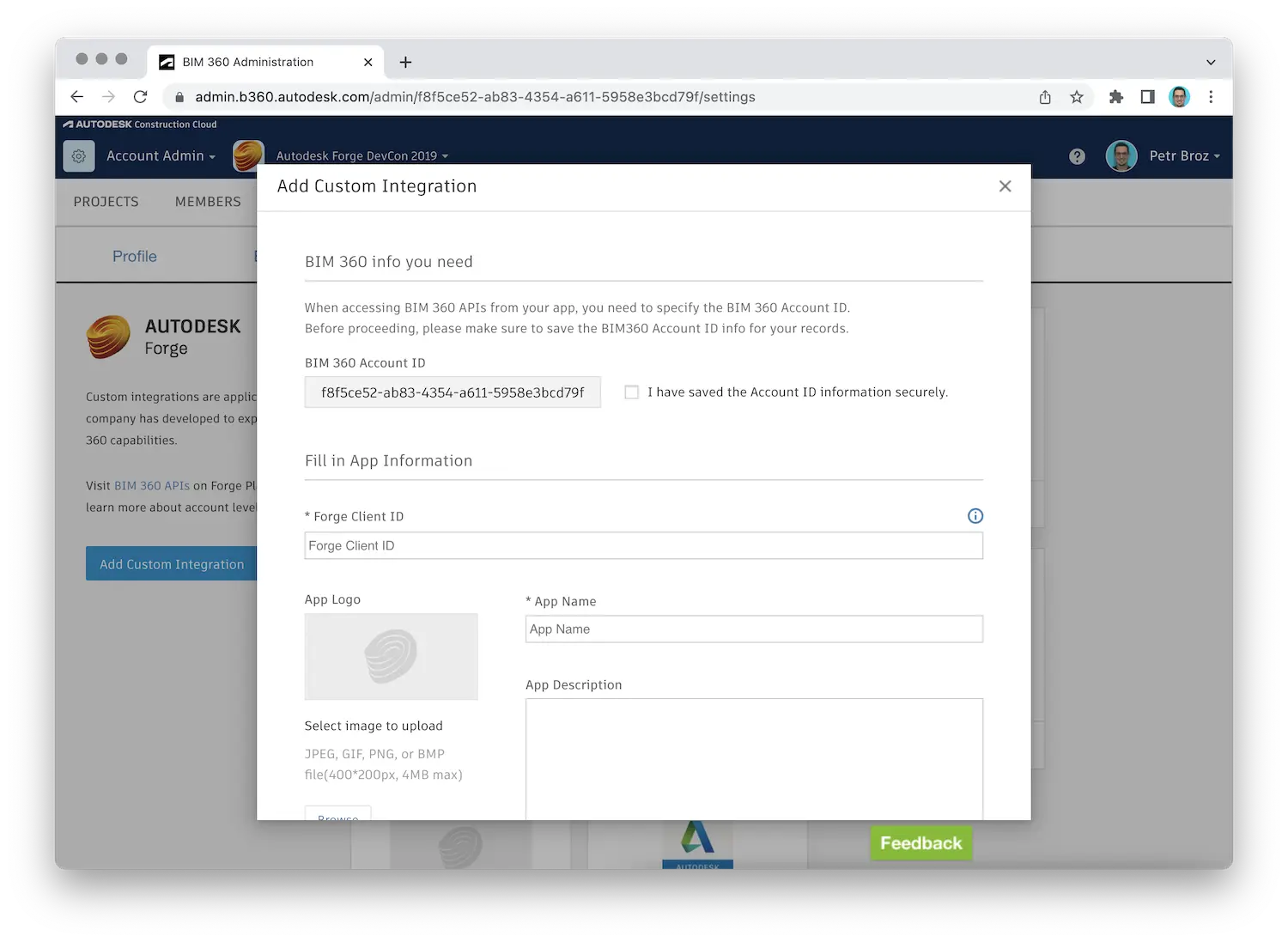Viewport: 1288px width, 942px height.
Task: Open the BIM 360 APIs link
Action: tap(152, 485)
